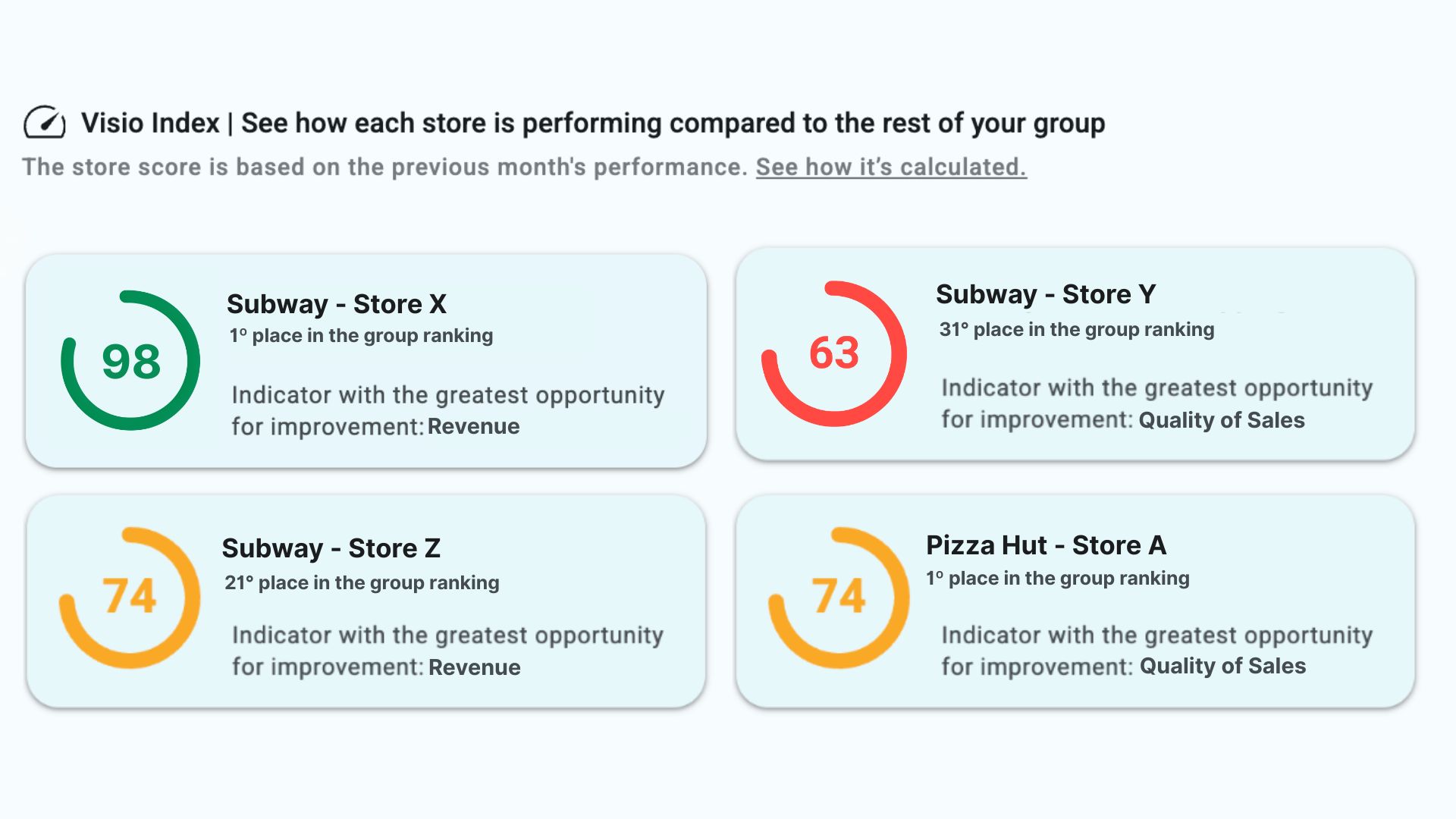Click Store Z's orange 74 gauge
The image size is (1456, 819).
130,597
